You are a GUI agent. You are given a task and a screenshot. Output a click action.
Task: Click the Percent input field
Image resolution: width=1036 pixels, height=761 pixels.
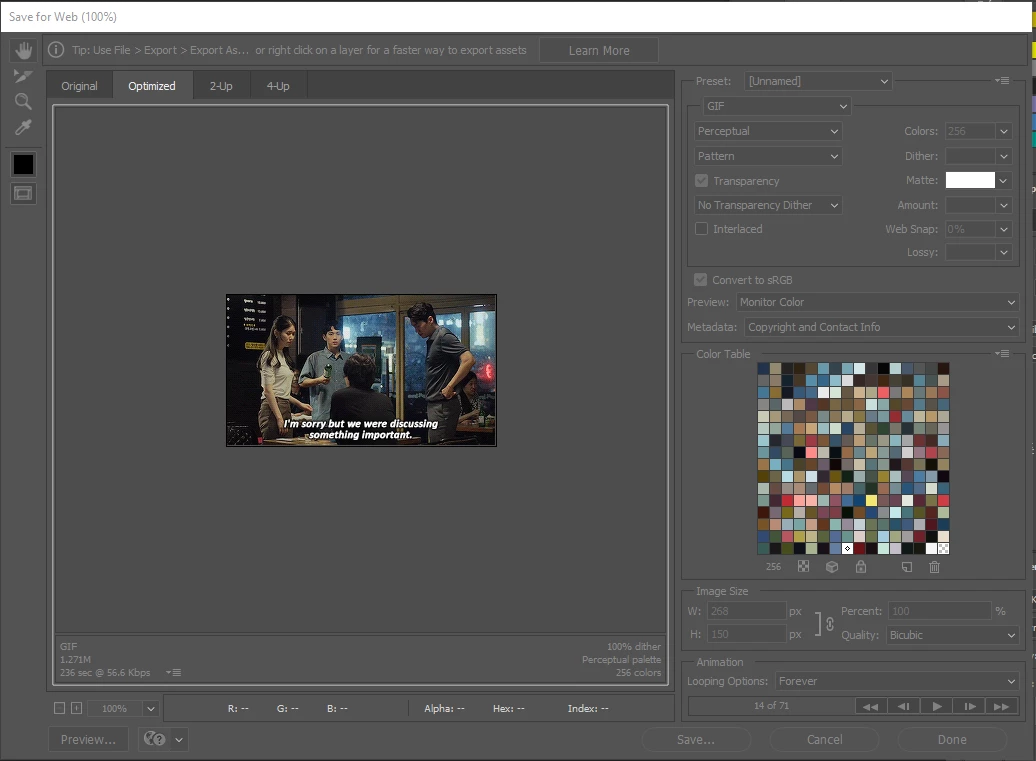(940, 611)
